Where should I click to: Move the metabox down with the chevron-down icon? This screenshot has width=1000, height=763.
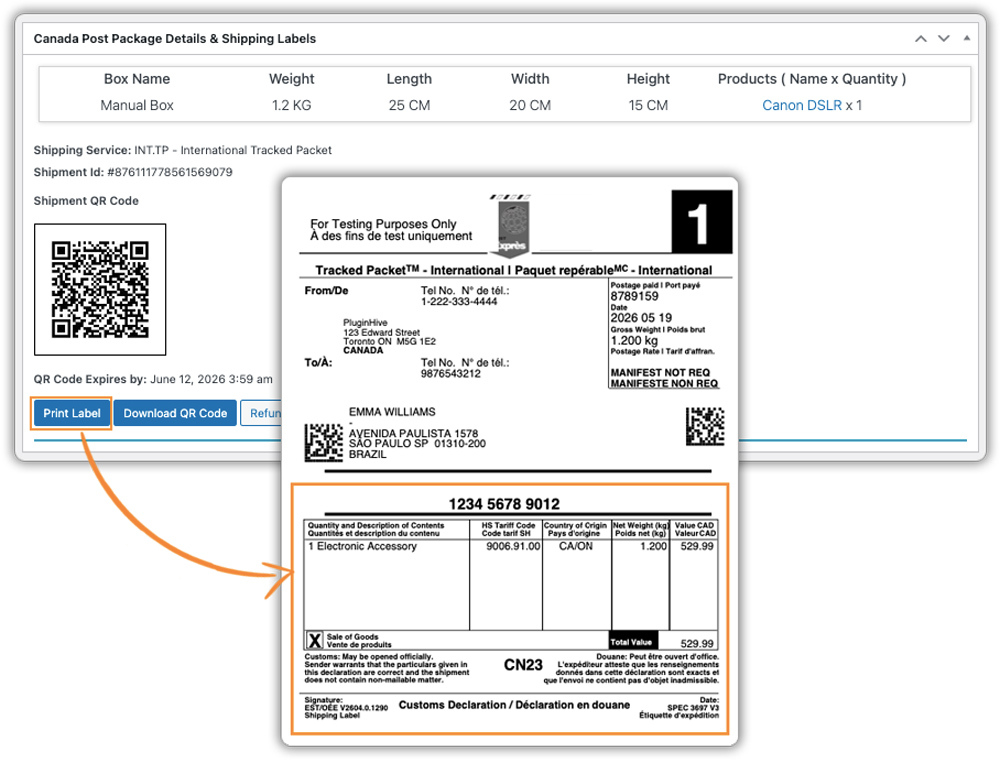click(943, 39)
